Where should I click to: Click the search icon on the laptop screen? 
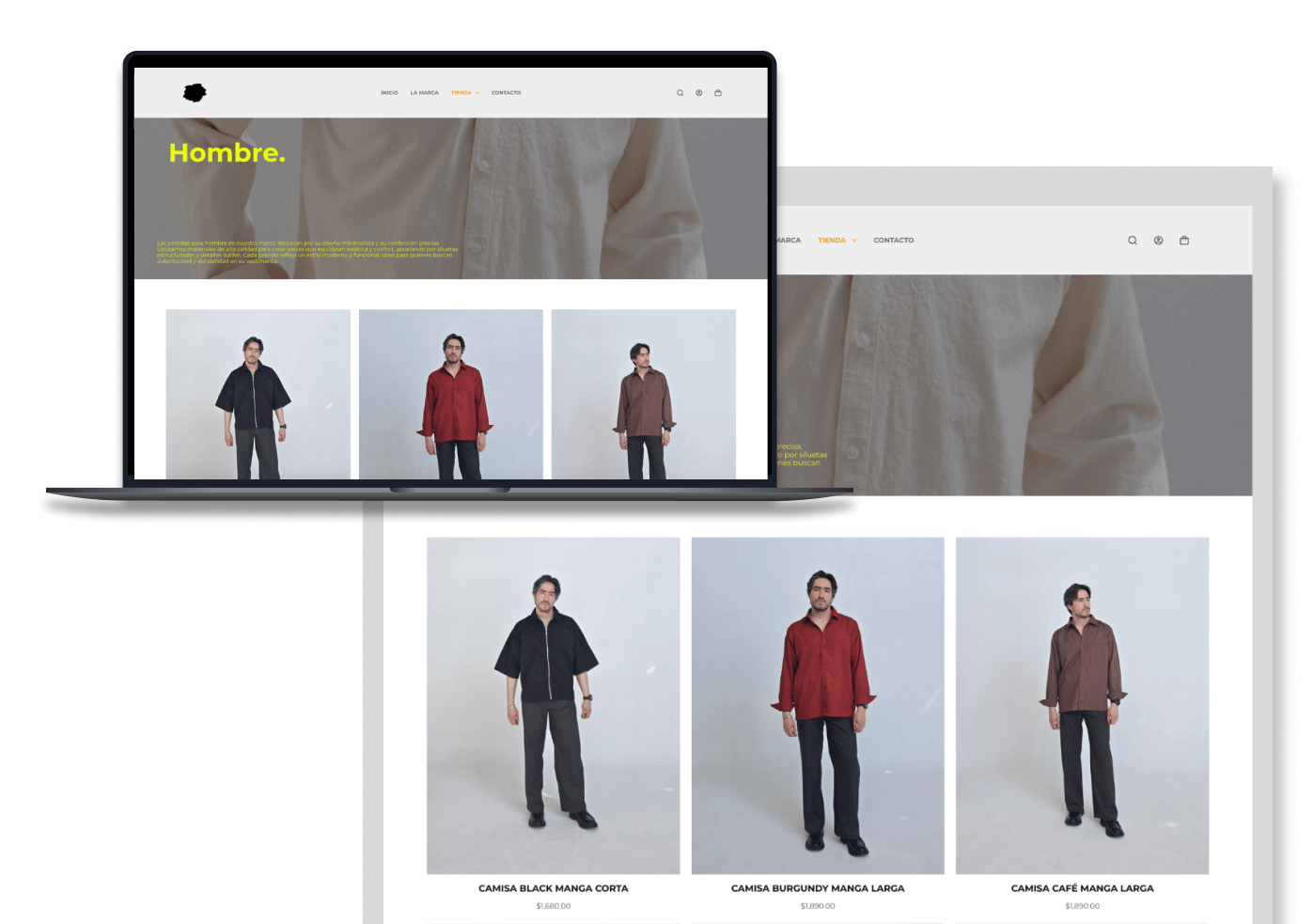click(680, 93)
